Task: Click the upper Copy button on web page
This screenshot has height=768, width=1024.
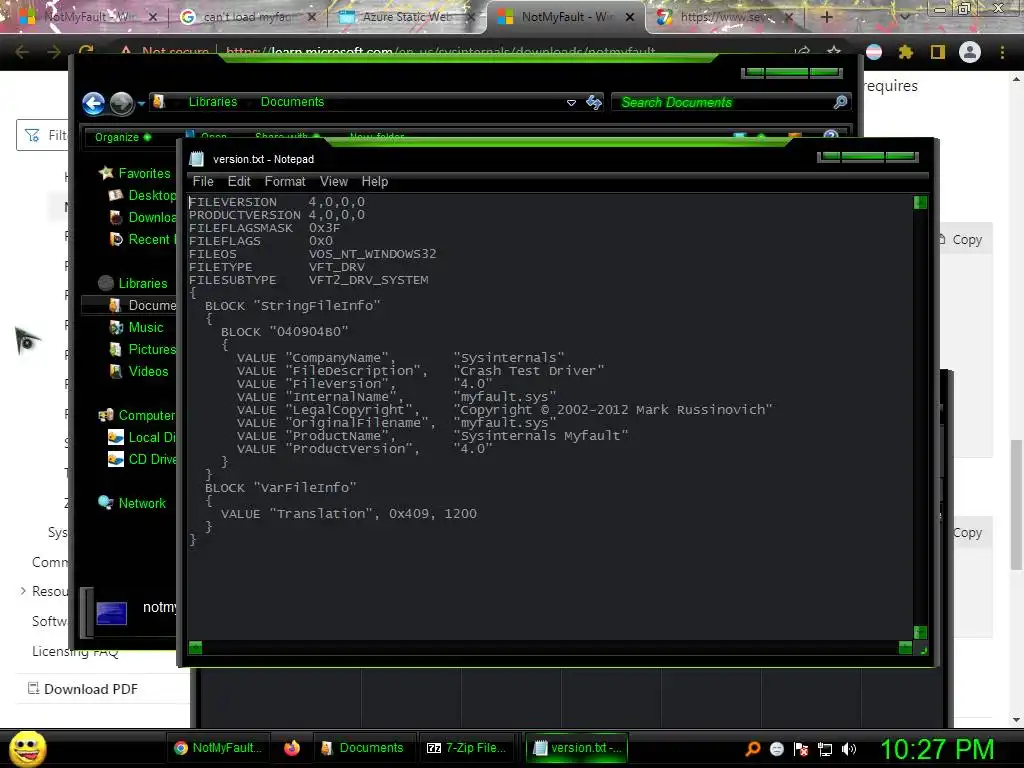Action: point(961,240)
